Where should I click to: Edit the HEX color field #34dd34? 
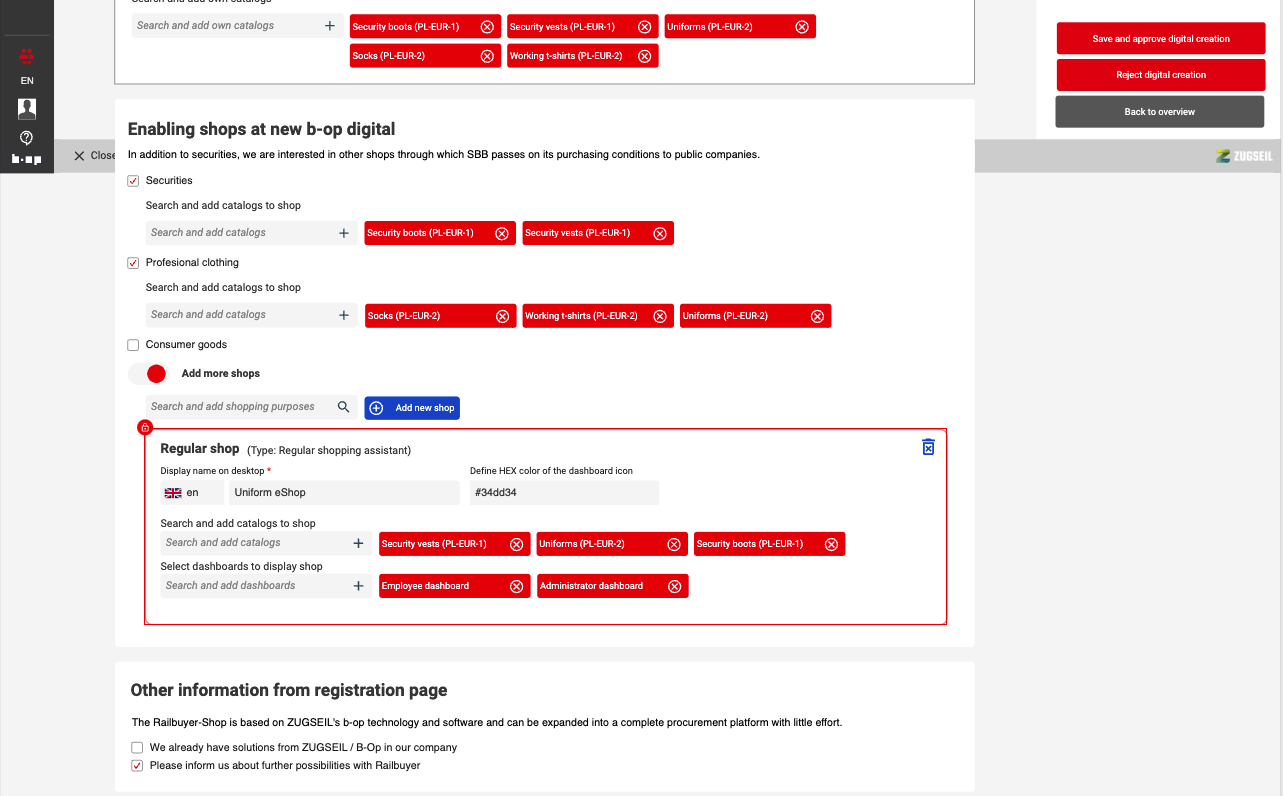coord(564,493)
